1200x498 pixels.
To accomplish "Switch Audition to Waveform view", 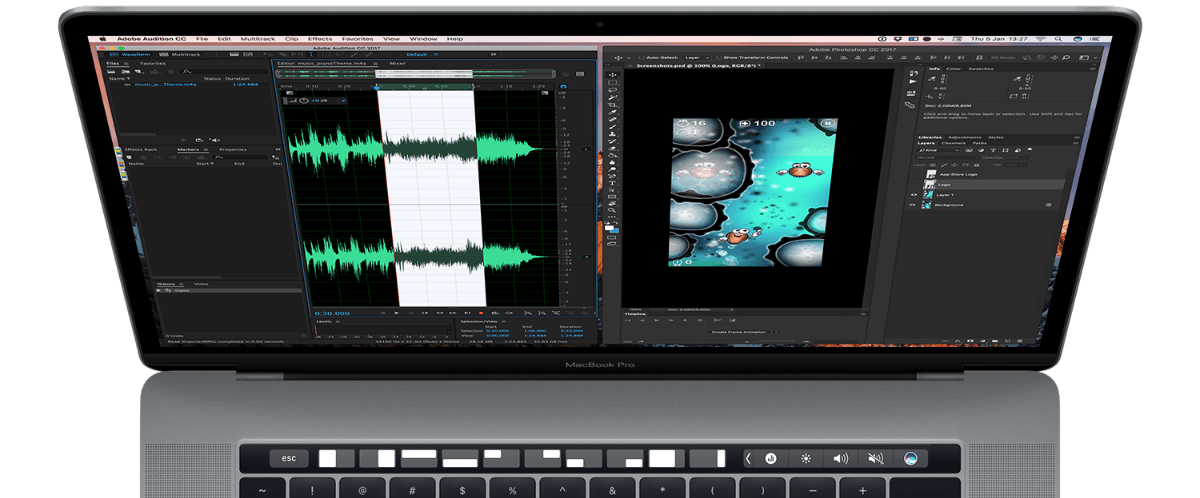I will pyautogui.click(x=128, y=54).
